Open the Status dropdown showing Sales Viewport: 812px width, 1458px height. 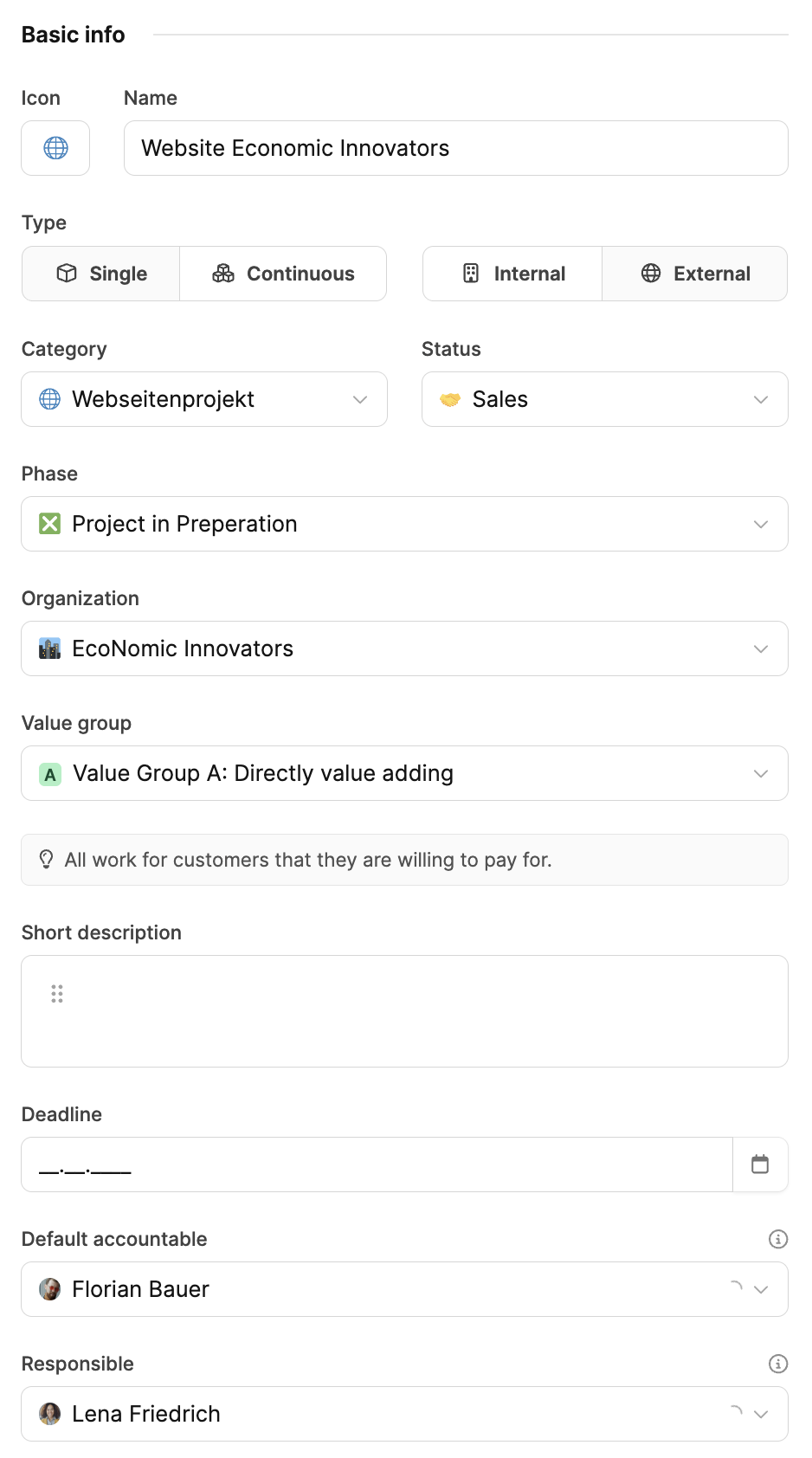coord(604,399)
